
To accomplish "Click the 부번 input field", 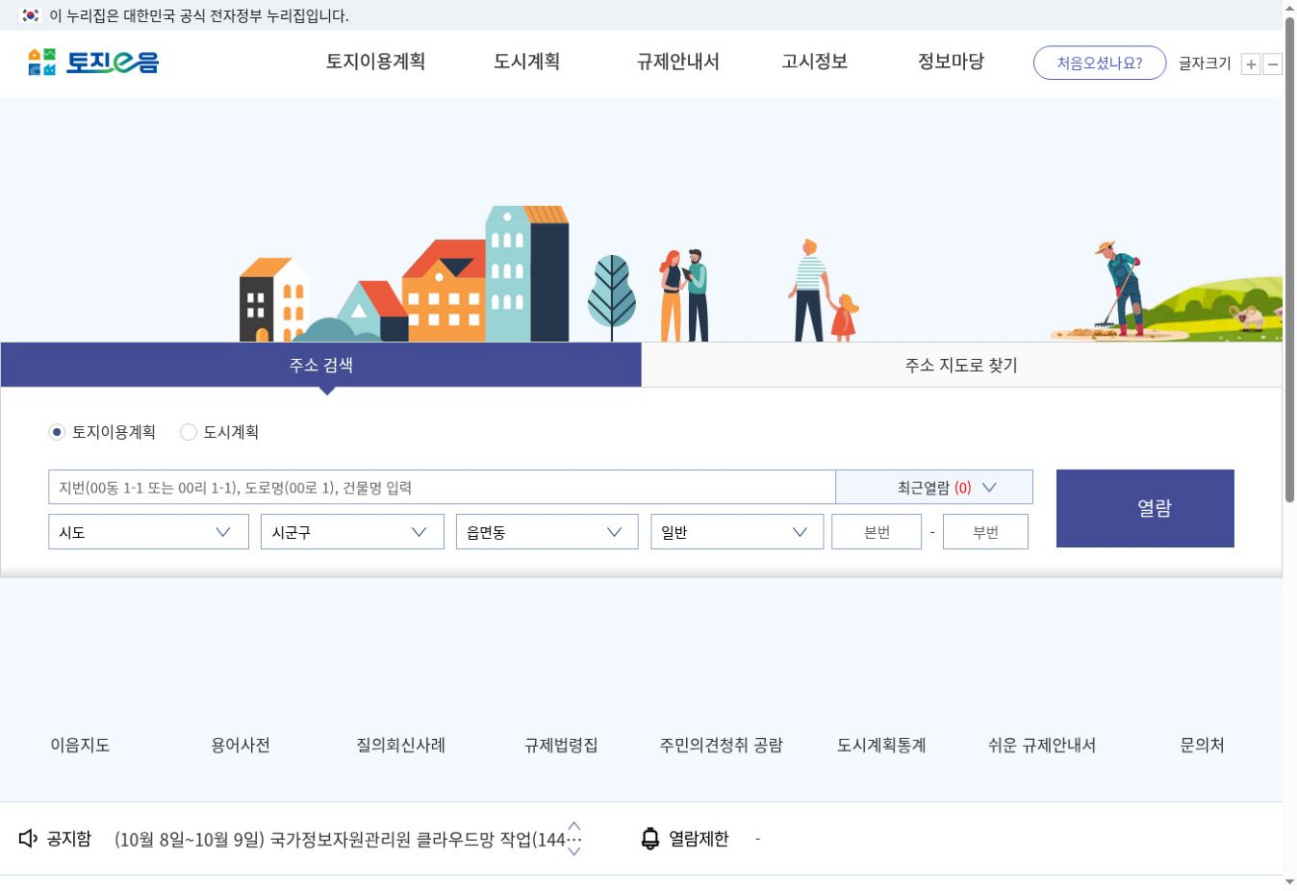I will (x=985, y=532).
